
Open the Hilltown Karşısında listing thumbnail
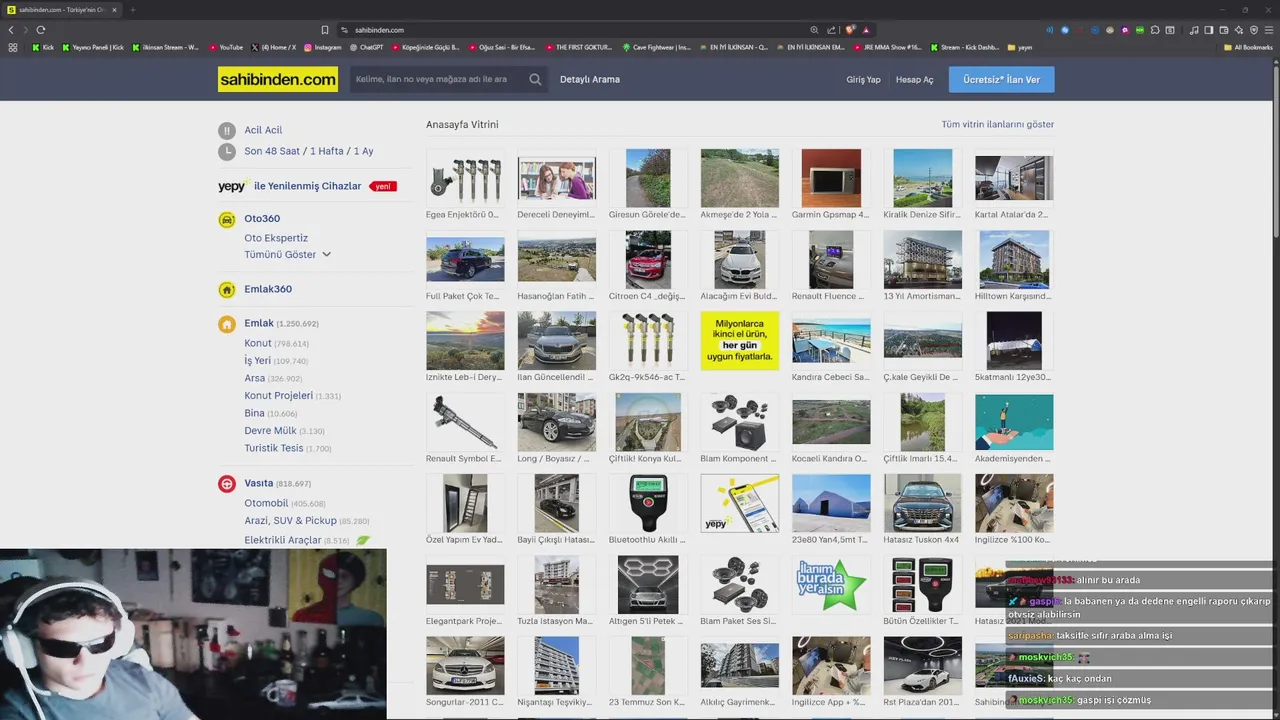tap(1014, 259)
